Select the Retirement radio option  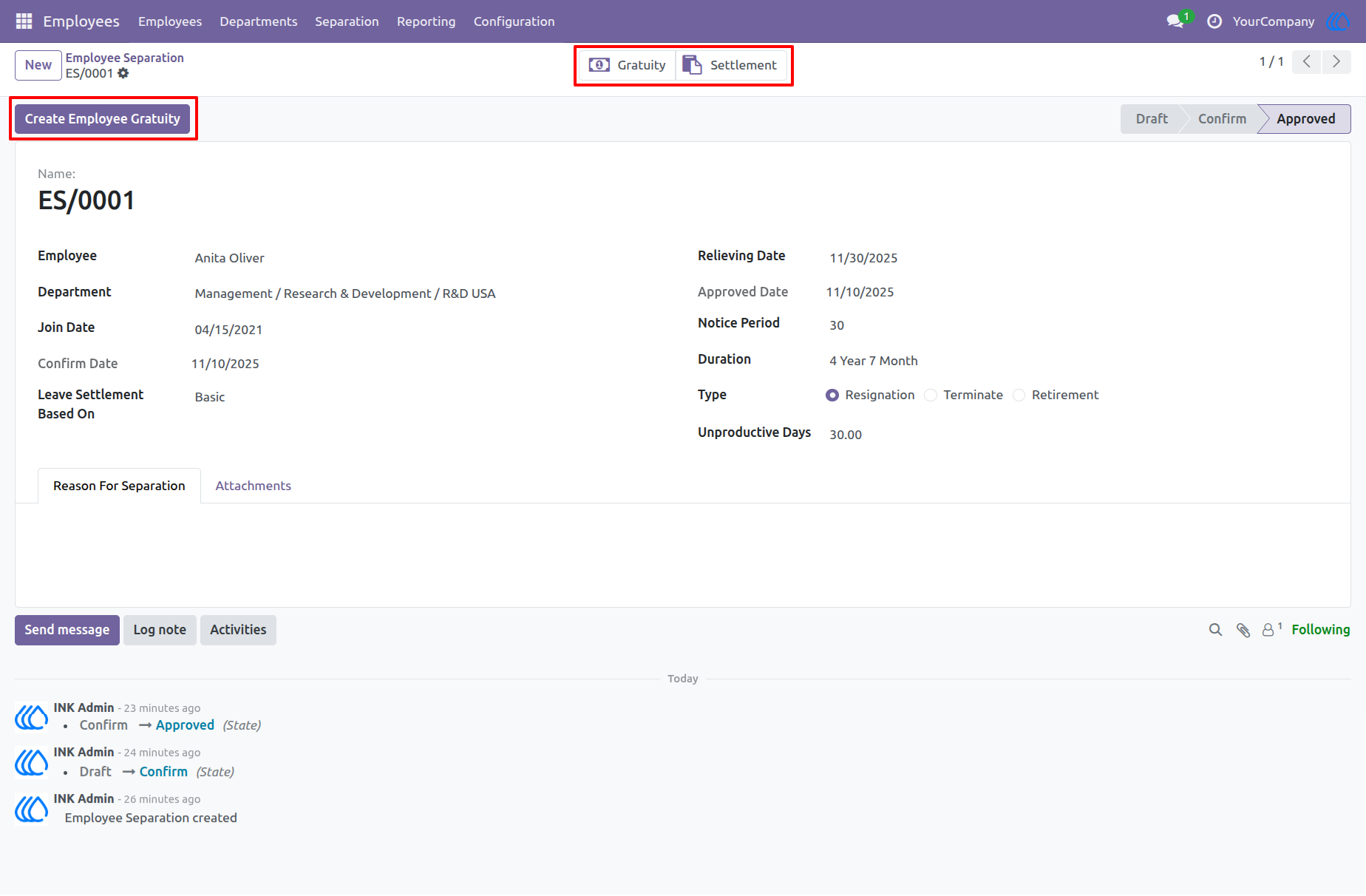coord(1019,396)
